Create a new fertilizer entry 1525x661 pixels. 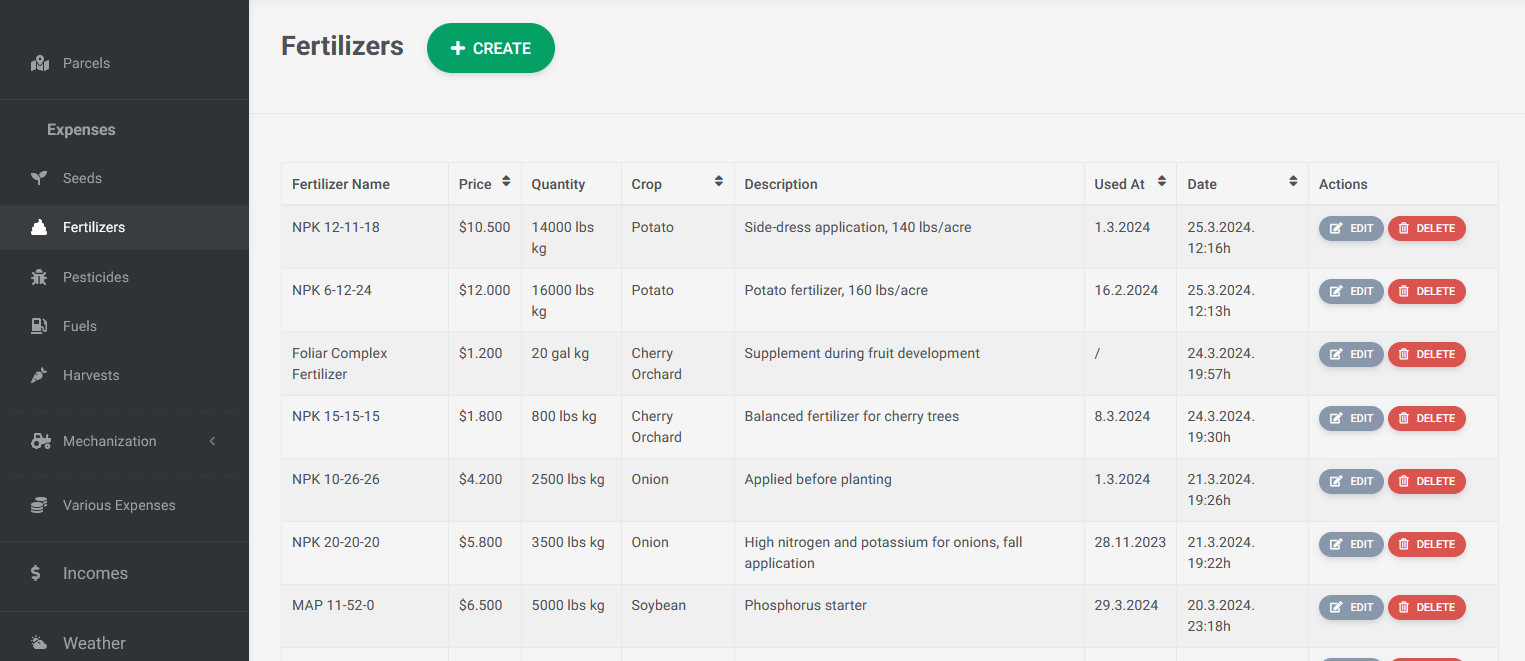[x=491, y=48]
